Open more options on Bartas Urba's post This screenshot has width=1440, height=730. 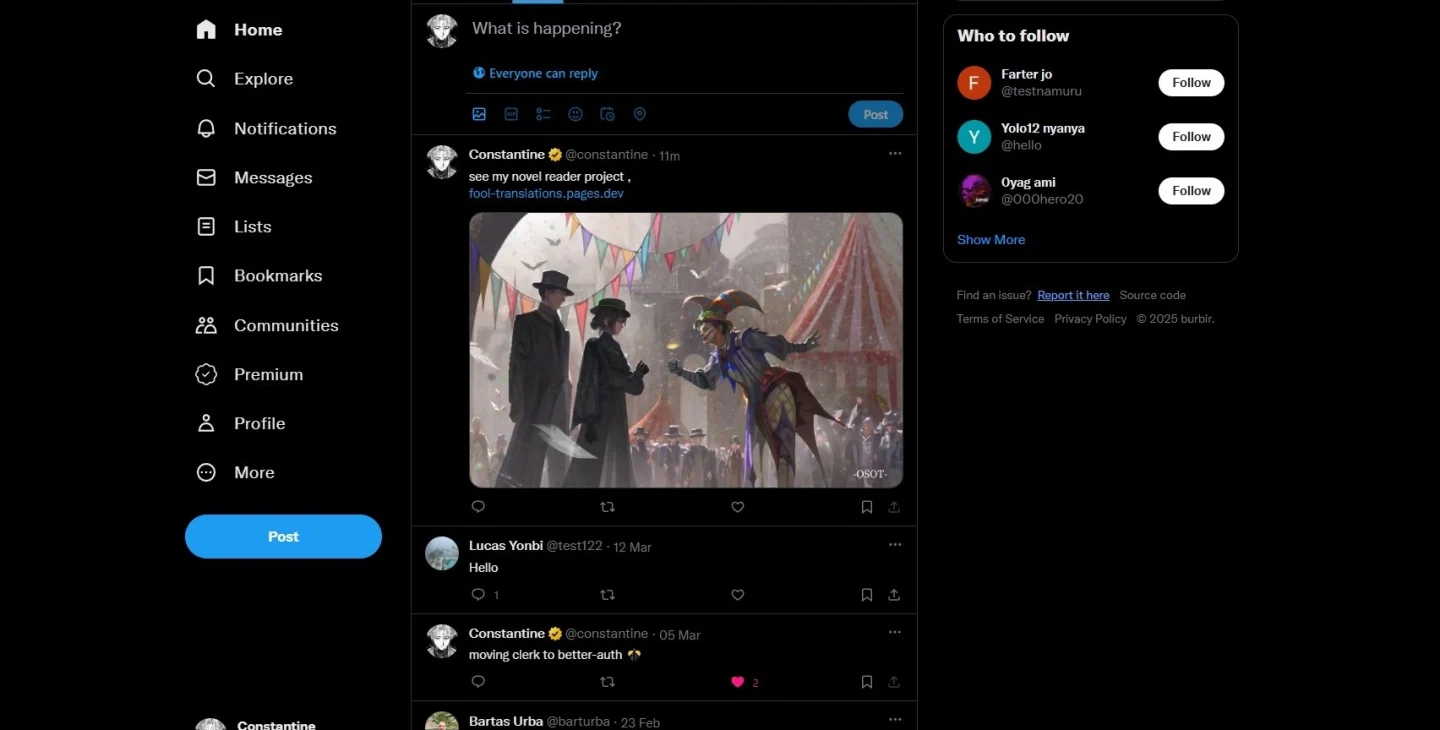click(895, 719)
